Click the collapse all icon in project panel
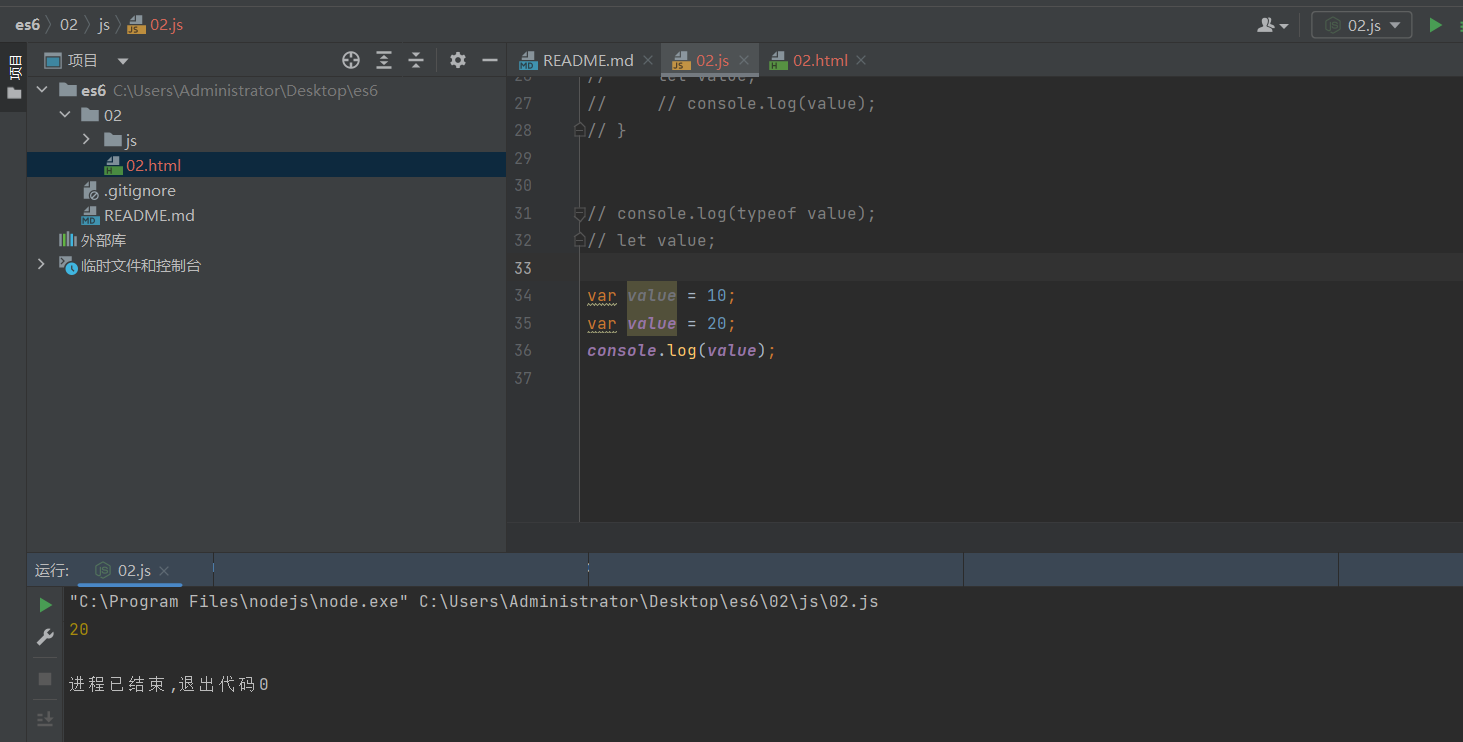The height and width of the screenshot is (742, 1463). (x=416, y=60)
